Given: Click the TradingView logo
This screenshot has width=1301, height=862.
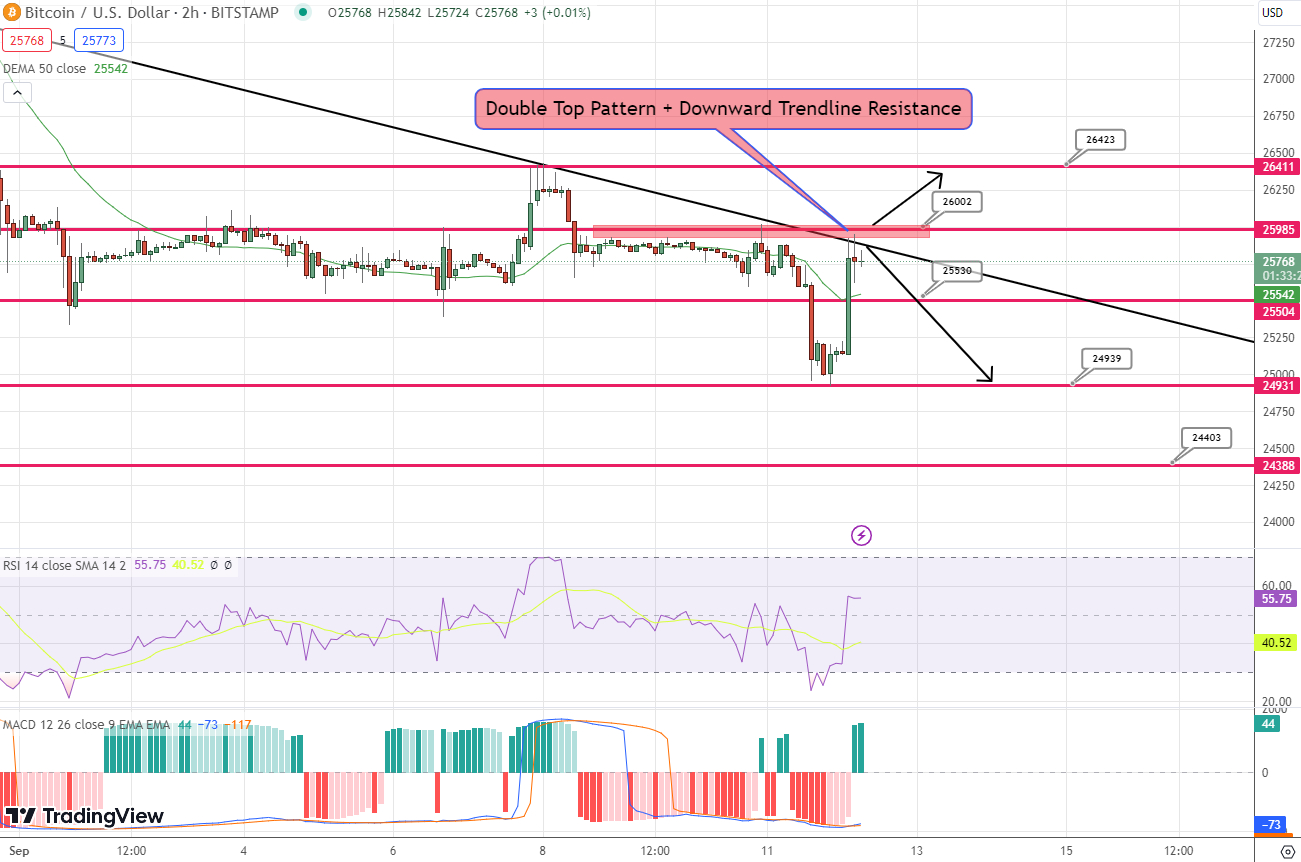Looking at the screenshot, I should [x=85, y=816].
